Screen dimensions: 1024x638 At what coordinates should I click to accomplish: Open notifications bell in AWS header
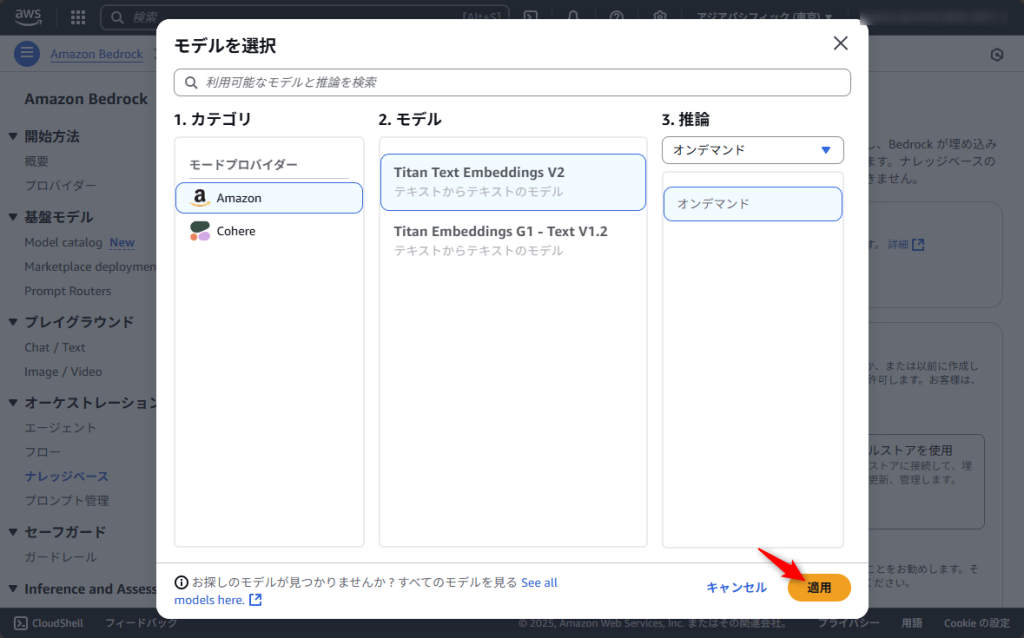click(x=573, y=17)
